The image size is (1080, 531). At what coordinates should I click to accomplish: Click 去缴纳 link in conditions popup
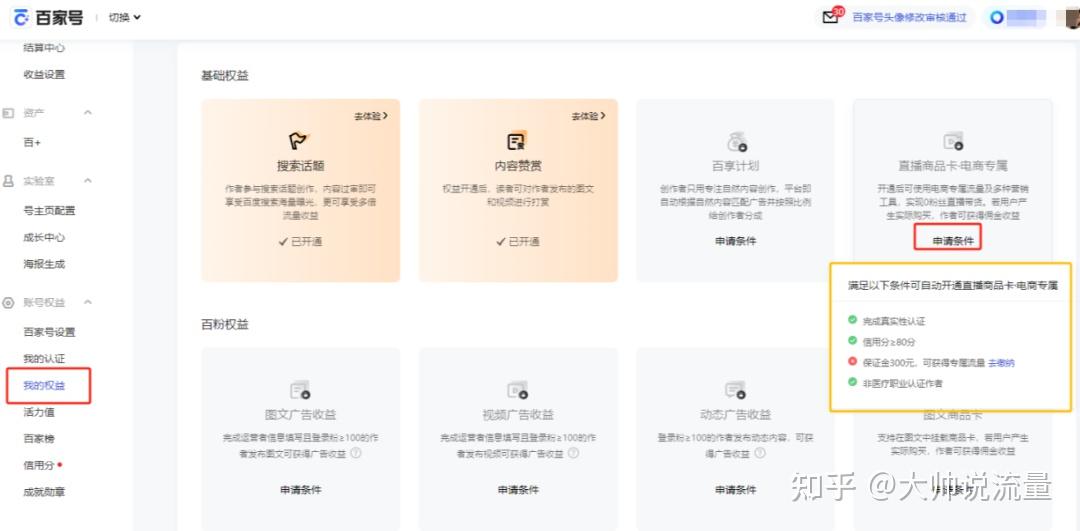tap(1001, 363)
